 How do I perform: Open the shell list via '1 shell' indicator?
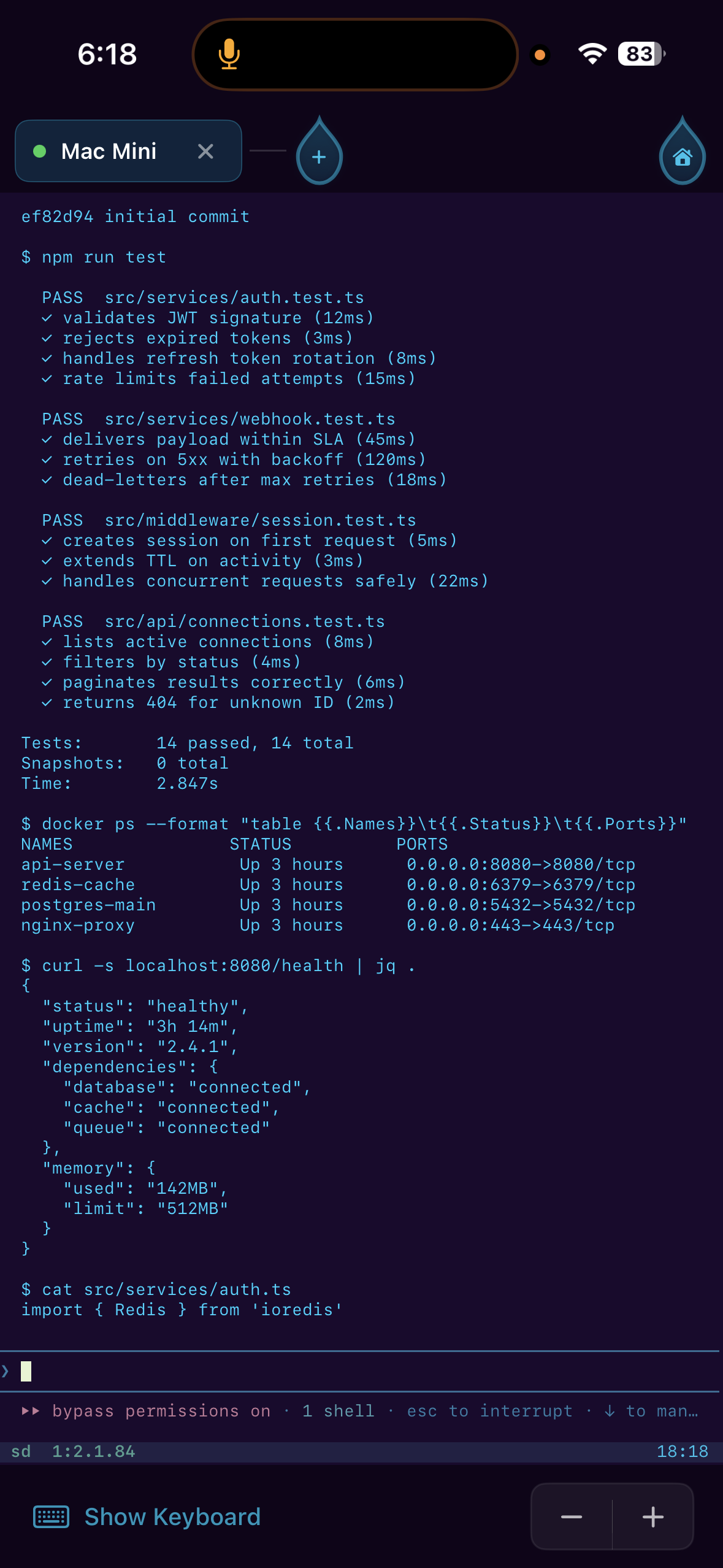339,1411
